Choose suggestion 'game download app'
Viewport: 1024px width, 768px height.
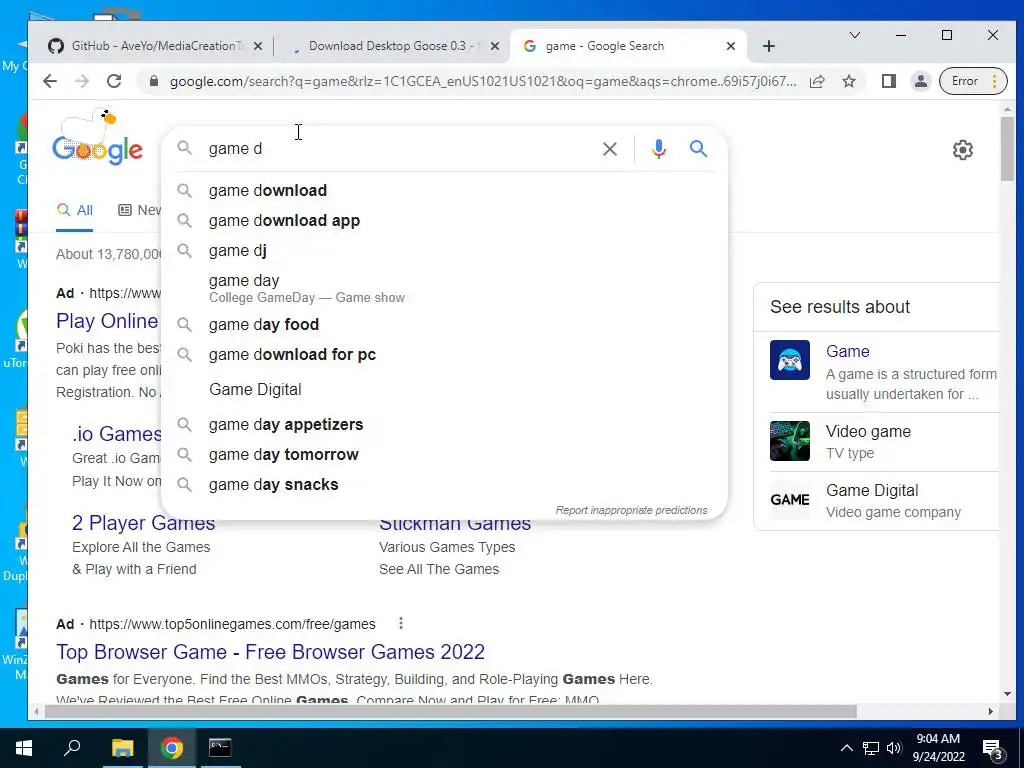(444, 221)
